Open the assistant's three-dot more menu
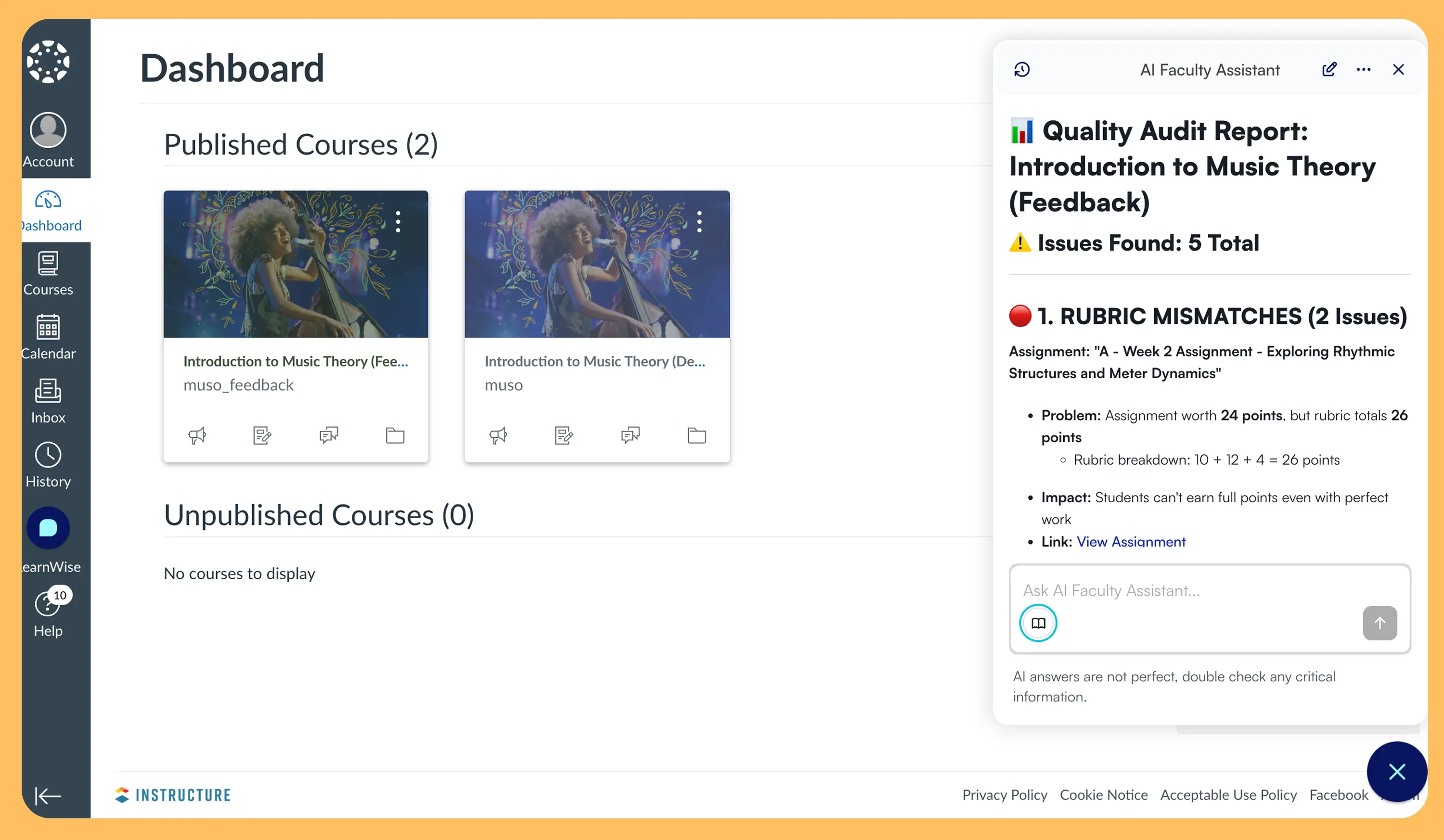Image resolution: width=1444 pixels, height=840 pixels. tap(1363, 70)
